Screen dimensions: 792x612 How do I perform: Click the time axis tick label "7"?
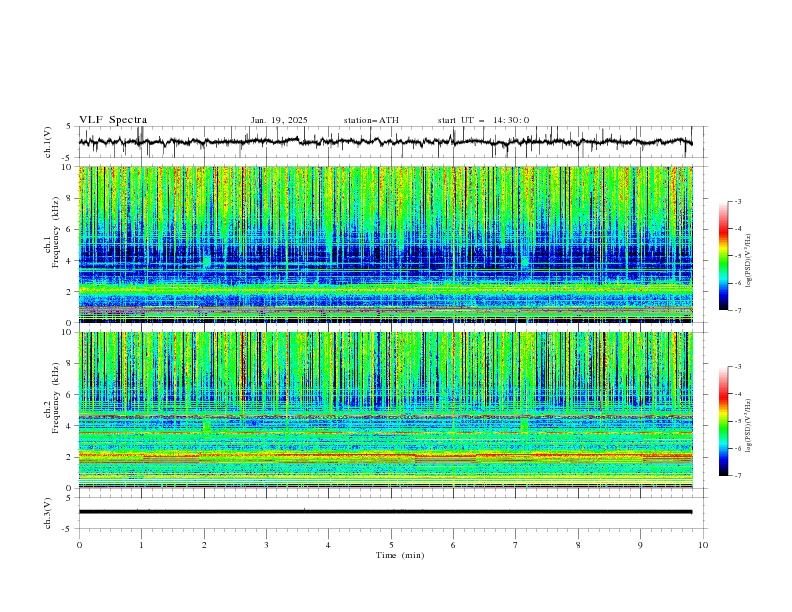(x=516, y=545)
